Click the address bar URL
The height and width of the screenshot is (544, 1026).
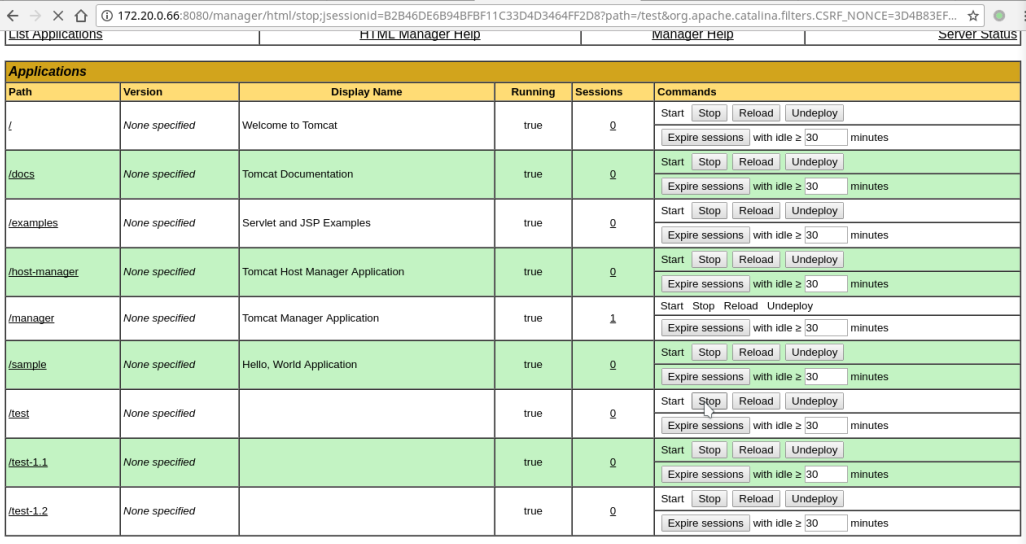click(537, 16)
